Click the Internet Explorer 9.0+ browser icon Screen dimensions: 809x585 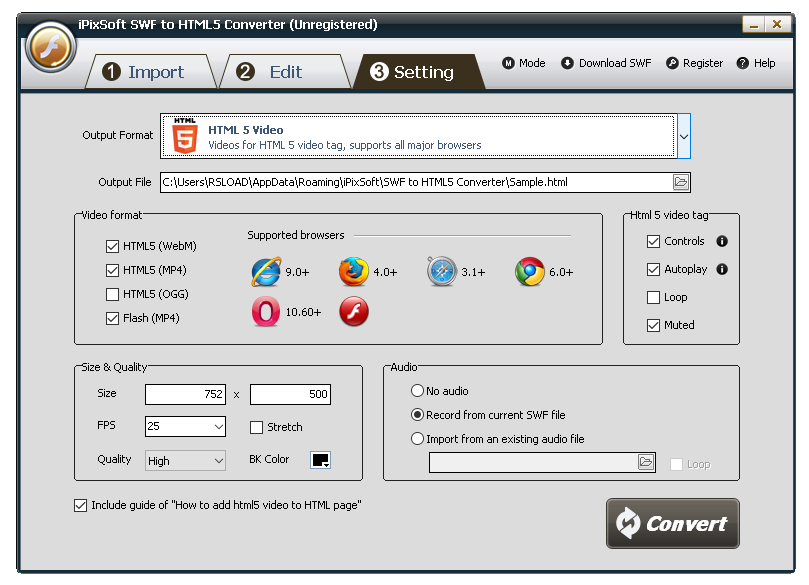coord(265,271)
